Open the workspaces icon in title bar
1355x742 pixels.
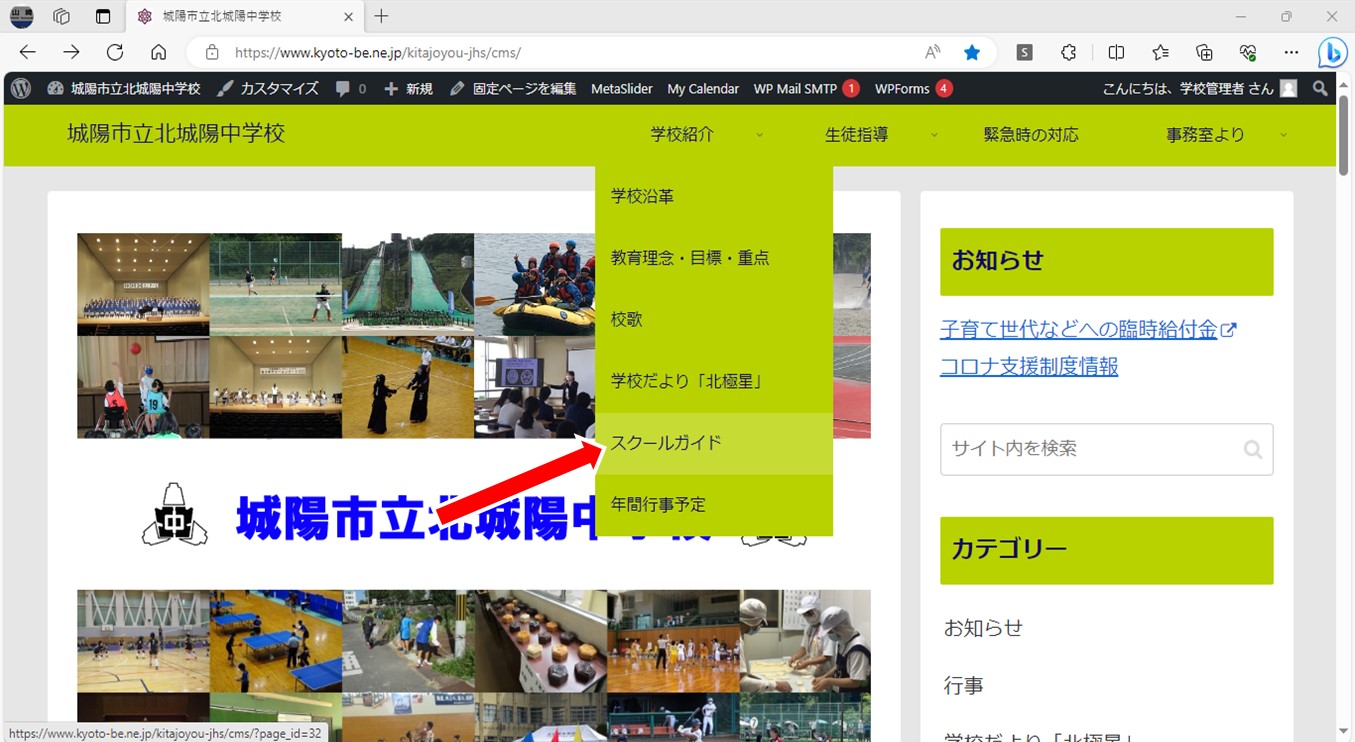click(x=61, y=16)
